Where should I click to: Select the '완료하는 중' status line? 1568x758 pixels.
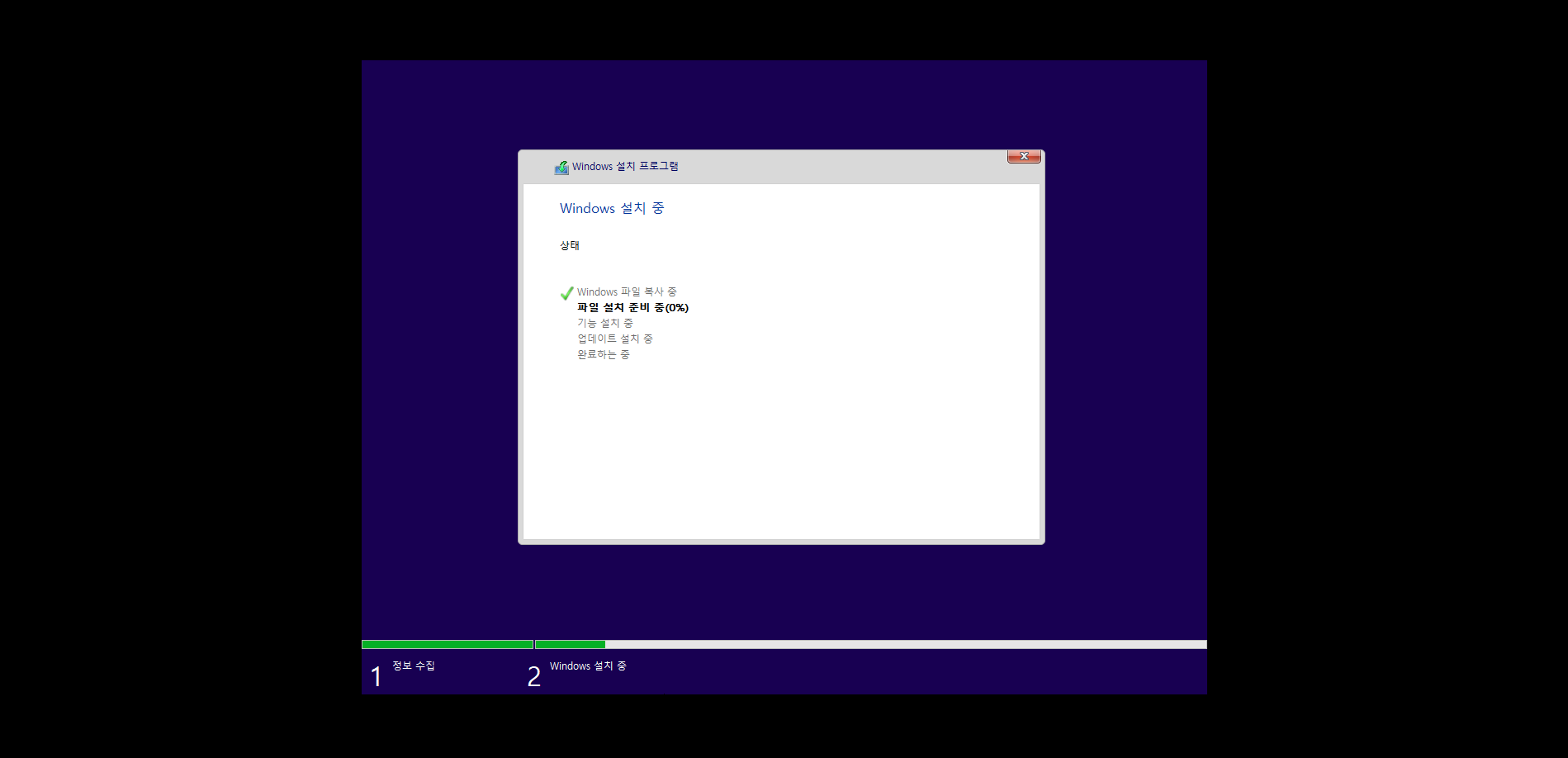pyautogui.click(x=604, y=355)
